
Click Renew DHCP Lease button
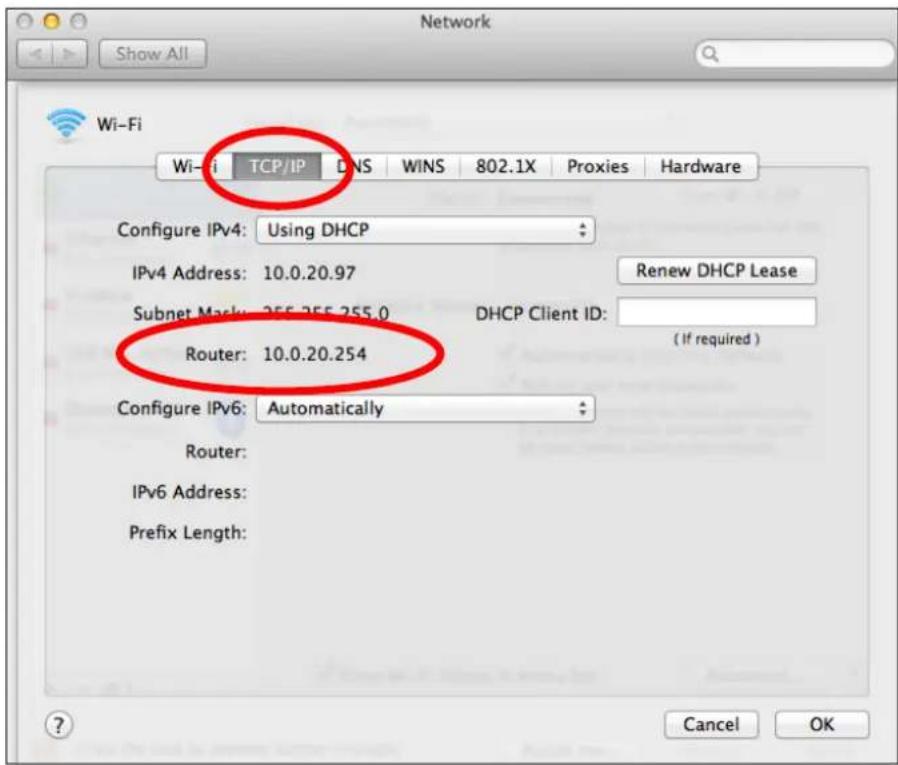coord(716,270)
